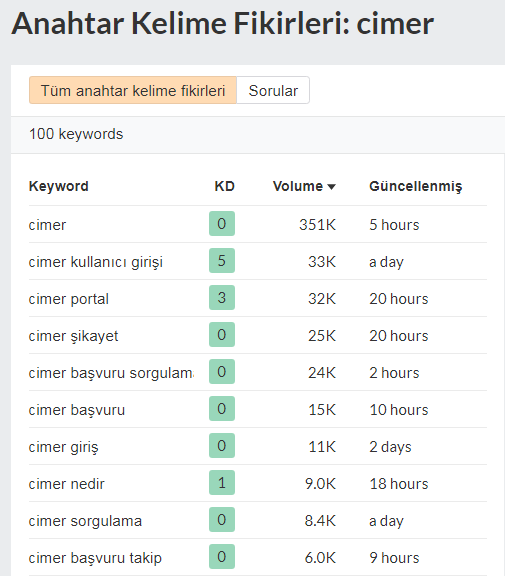Click the KD badge 0 in 'cimer şikayet' row
This screenshot has width=505, height=576.
(222, 335)
